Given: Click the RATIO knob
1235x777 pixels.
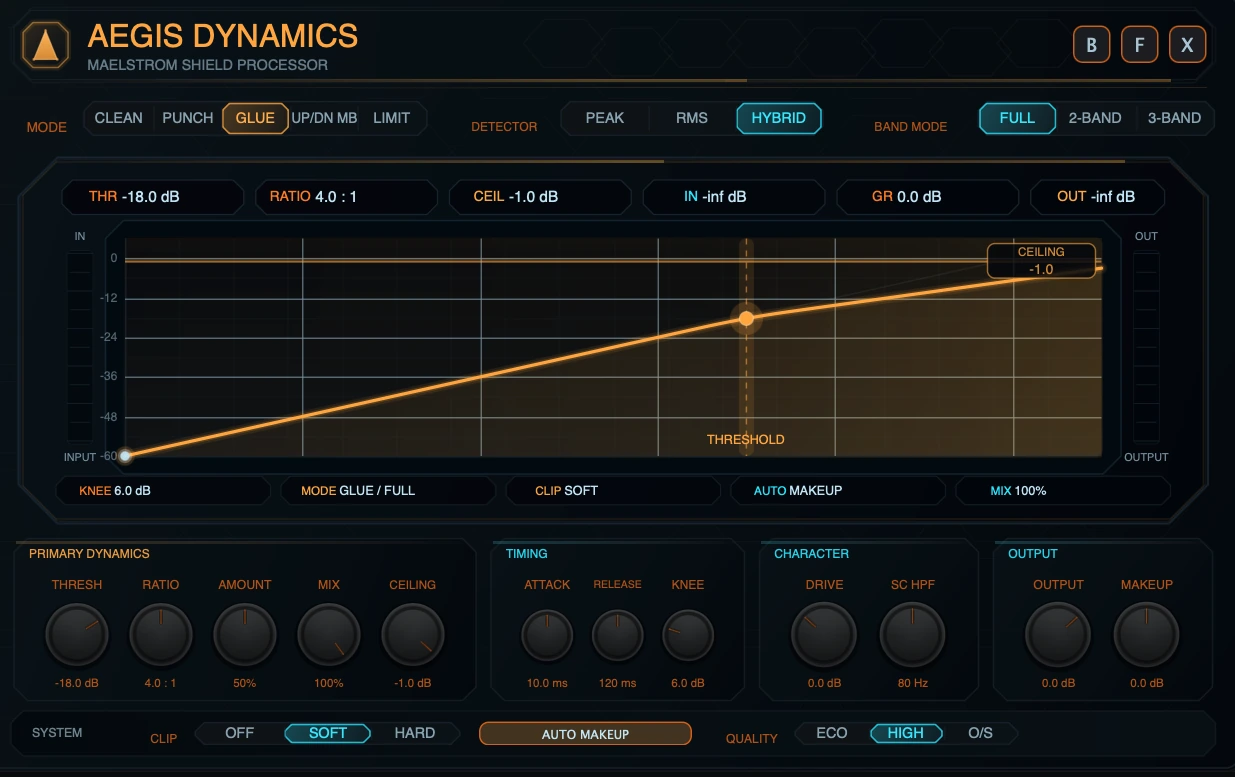Looking at the screenshot, I should pyautogui.click(x=161, y=635).
